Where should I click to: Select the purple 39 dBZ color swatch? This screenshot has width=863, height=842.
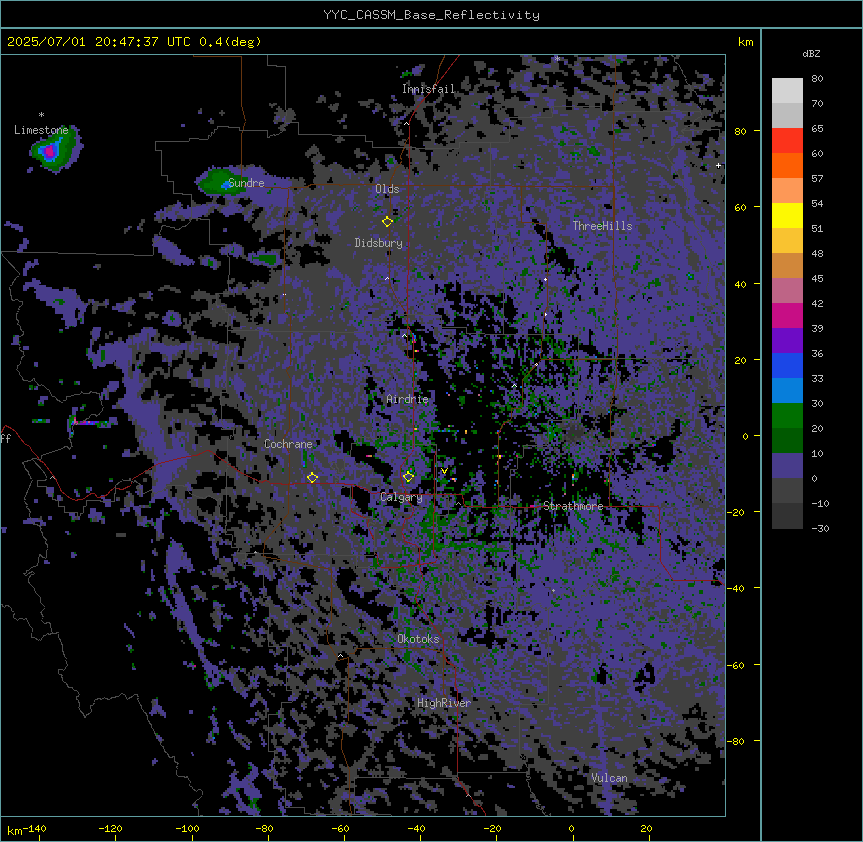[x=787, y=341]
